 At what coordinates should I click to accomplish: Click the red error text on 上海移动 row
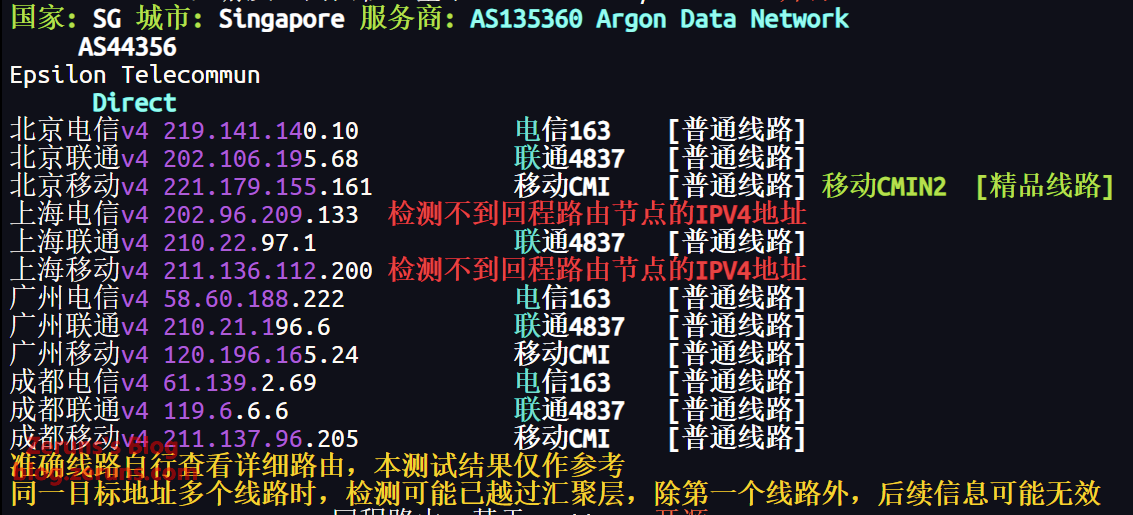tap(597, 270)
